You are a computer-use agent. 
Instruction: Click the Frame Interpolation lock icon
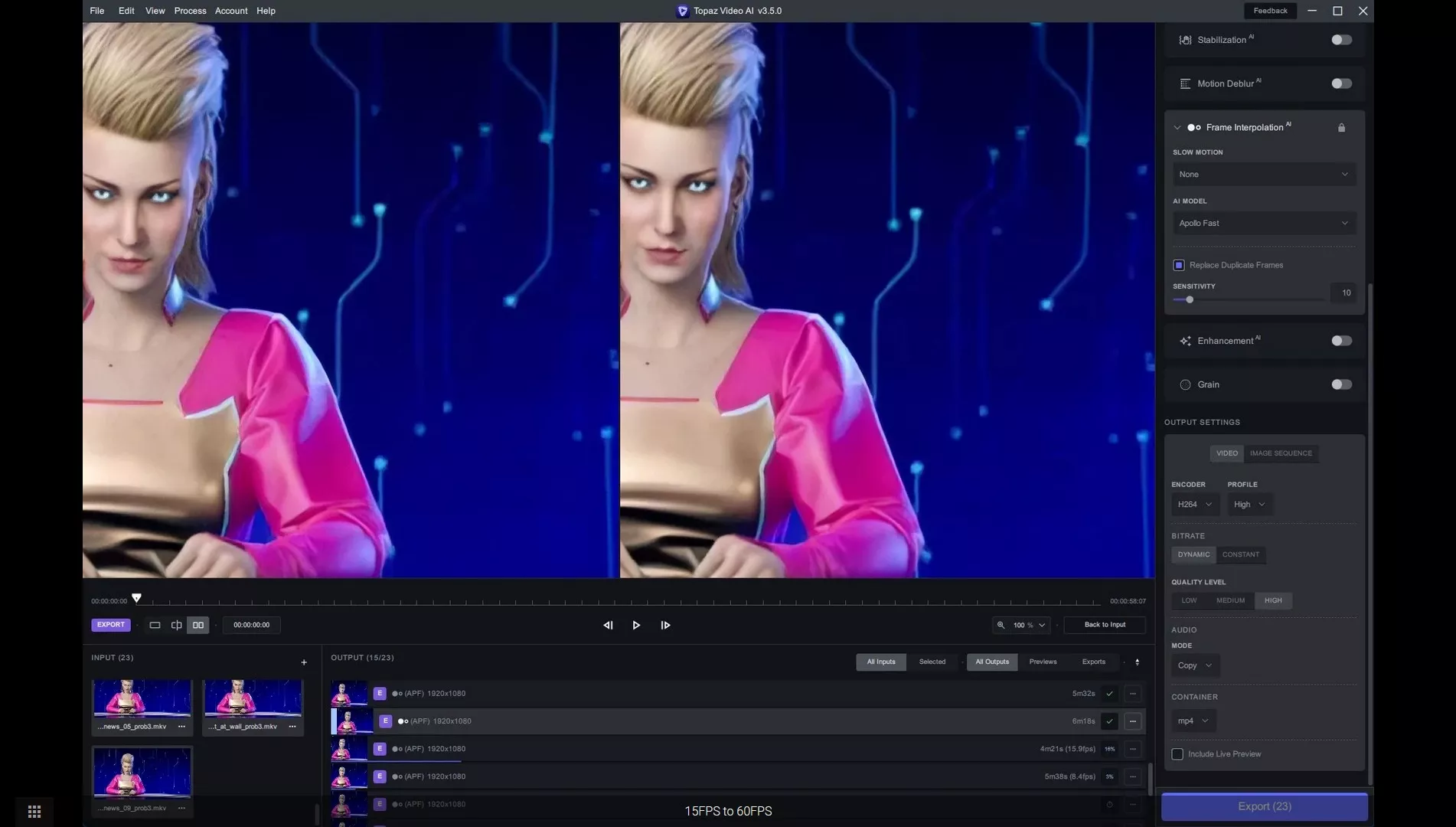(x=1341, y=128)
